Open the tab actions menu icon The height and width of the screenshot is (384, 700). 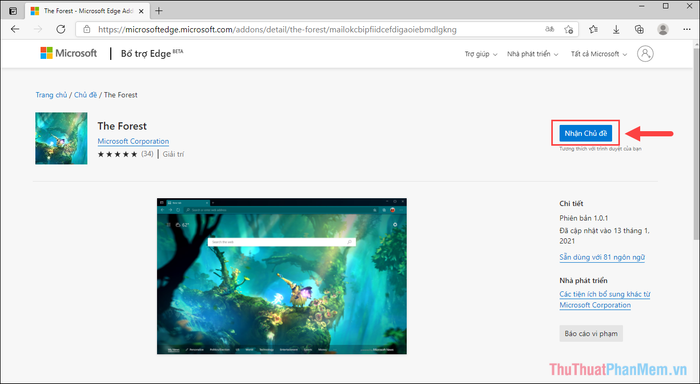pos(13,11)
